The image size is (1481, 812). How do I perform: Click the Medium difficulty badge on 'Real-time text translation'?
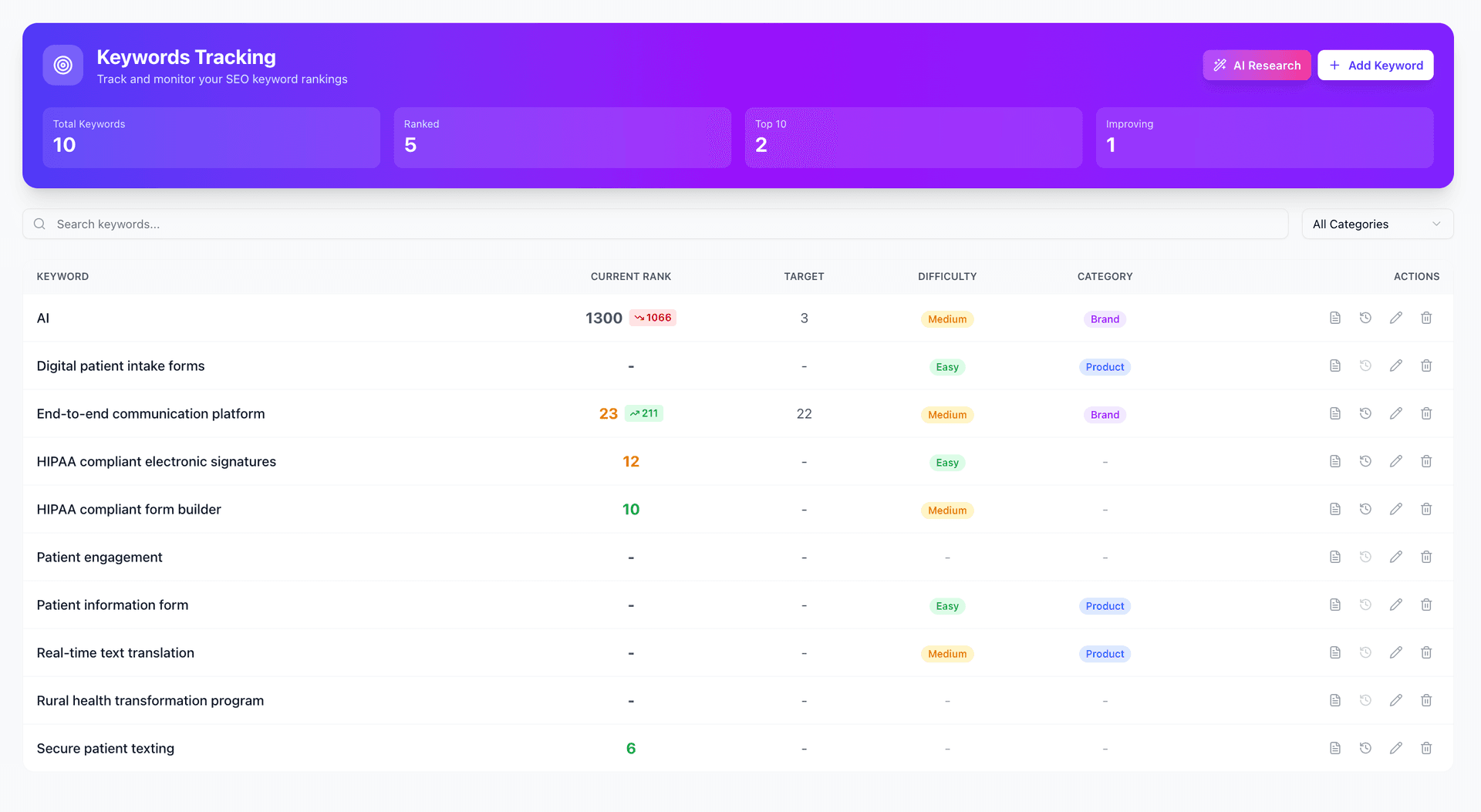click(x=946, y=653)
